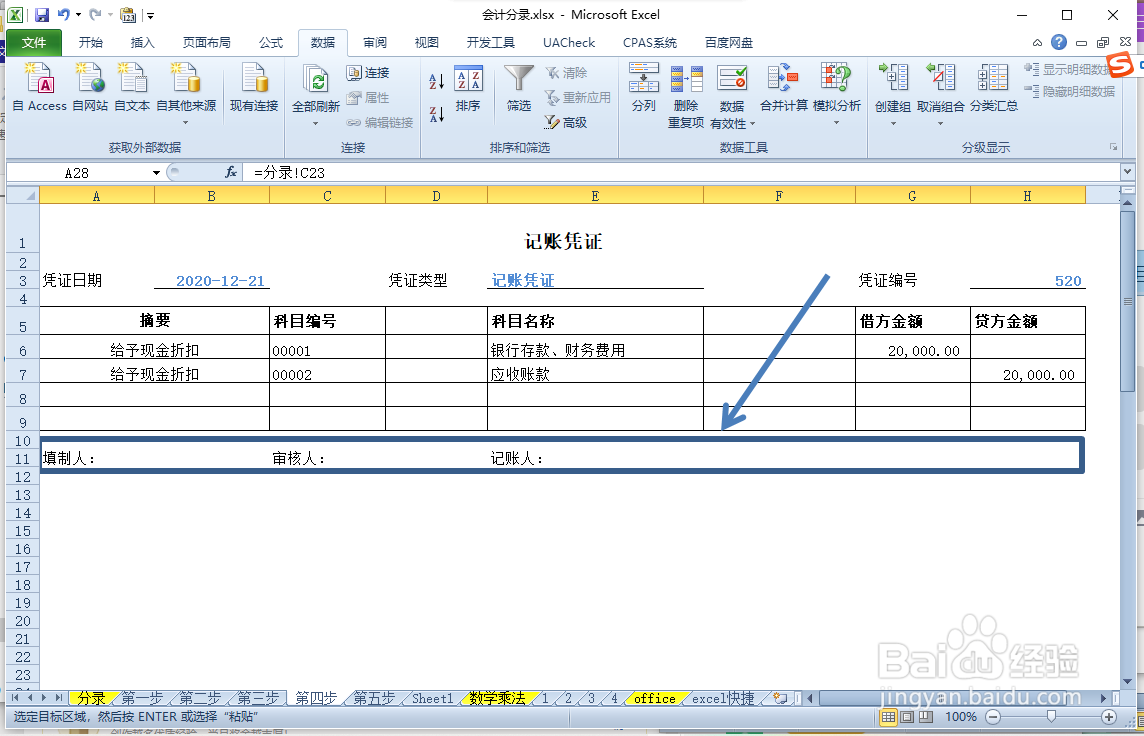Image resolution: width=1144 pixels, height=736 pixels.
Task: Minimize the ribbon with the caret
Action: click(x=1037, y=42)
